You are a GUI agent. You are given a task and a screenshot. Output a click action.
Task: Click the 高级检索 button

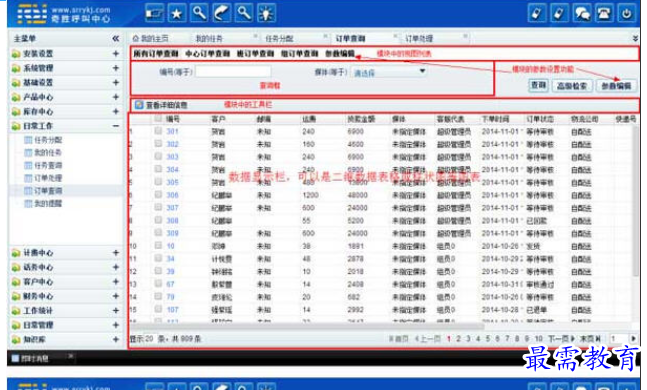point(571,85)
